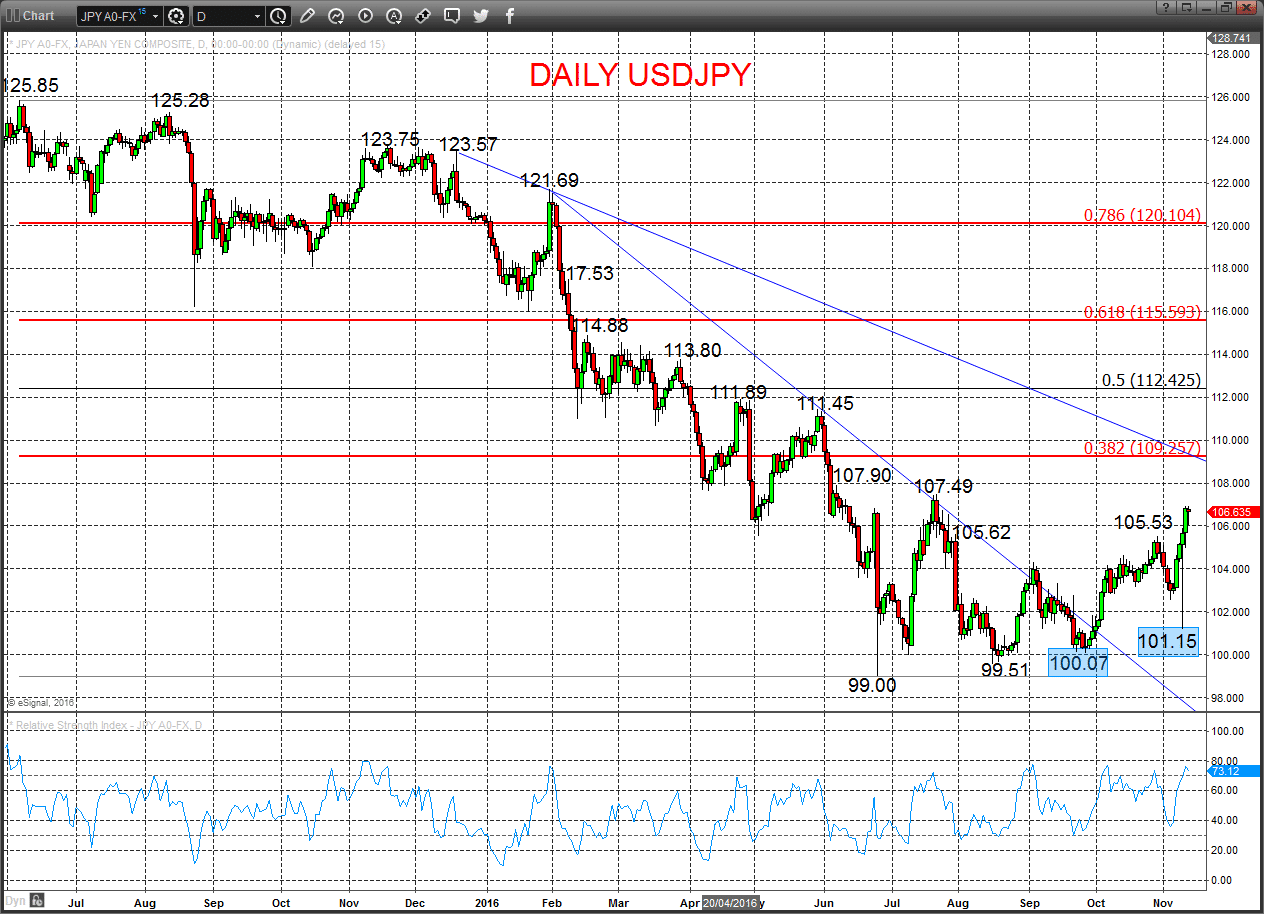Click the play replay icon

365,16
